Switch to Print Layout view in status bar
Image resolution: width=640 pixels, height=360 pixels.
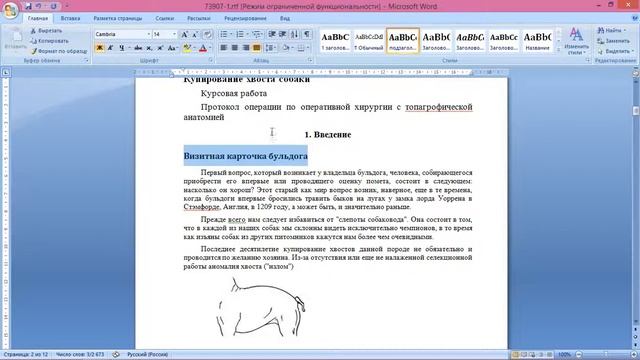pyautogui.click(x=515, y=354)
